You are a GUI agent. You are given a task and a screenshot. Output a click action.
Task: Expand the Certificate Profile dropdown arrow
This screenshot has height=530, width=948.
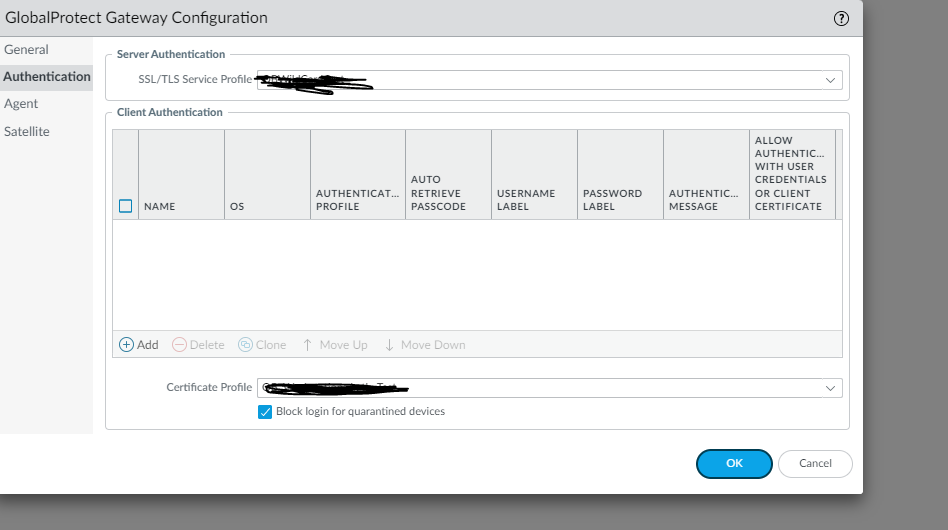tap(830, 388)
